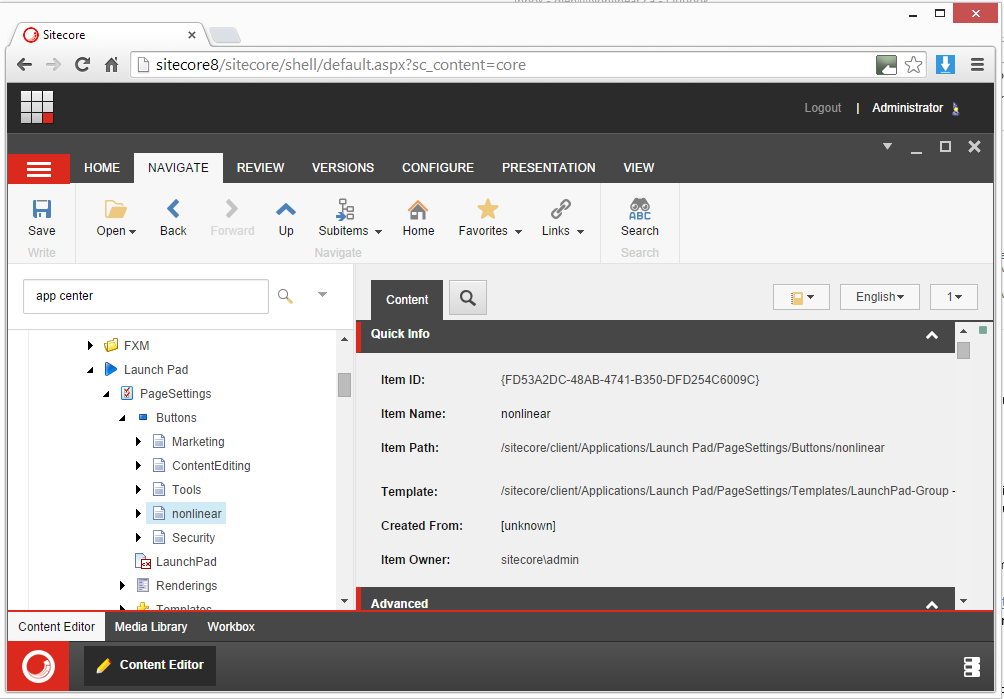Click the Links chain icon
1004x699 pixels.
561,209
